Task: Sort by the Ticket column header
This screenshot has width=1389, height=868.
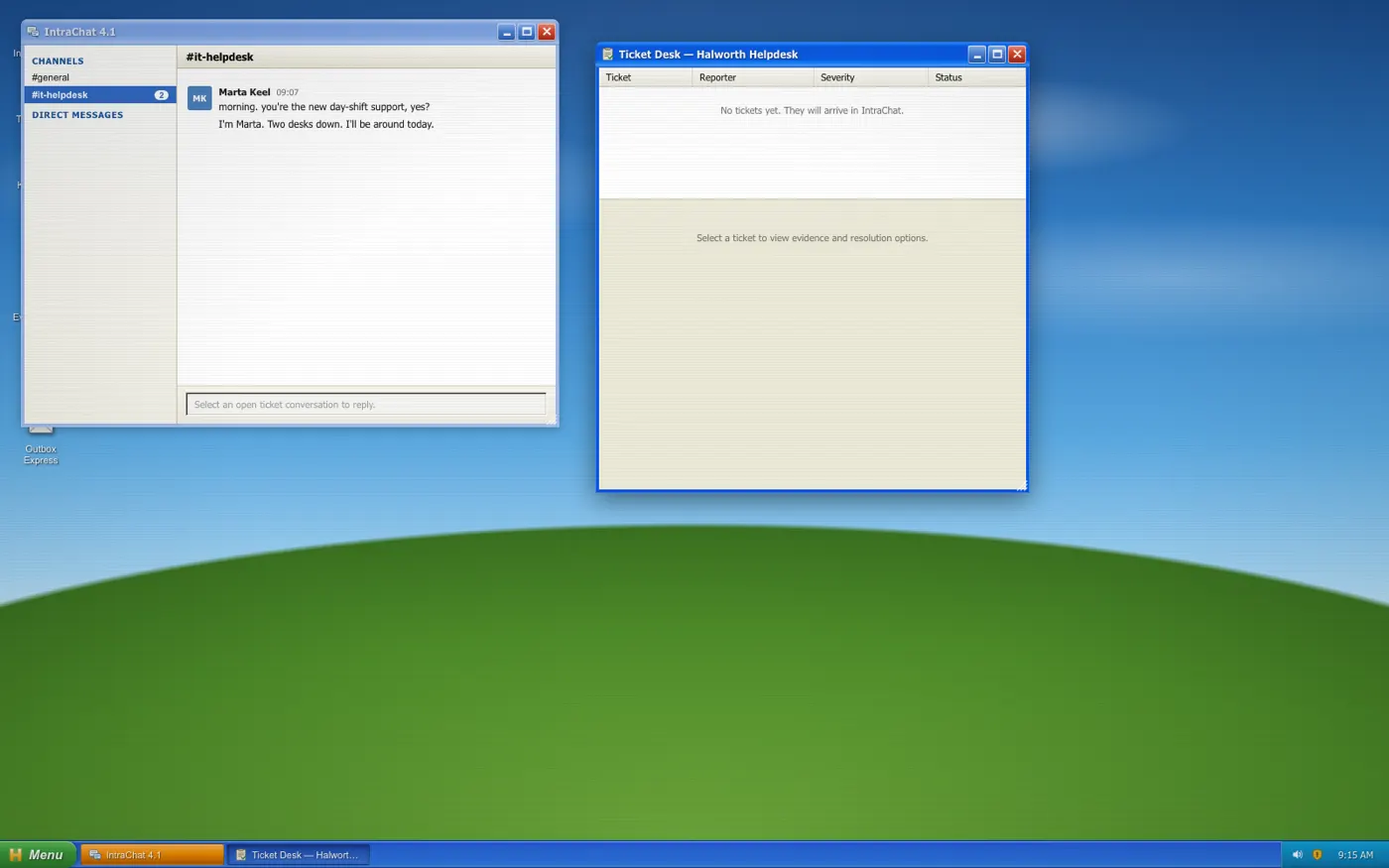Action: (x=646, y=77)
